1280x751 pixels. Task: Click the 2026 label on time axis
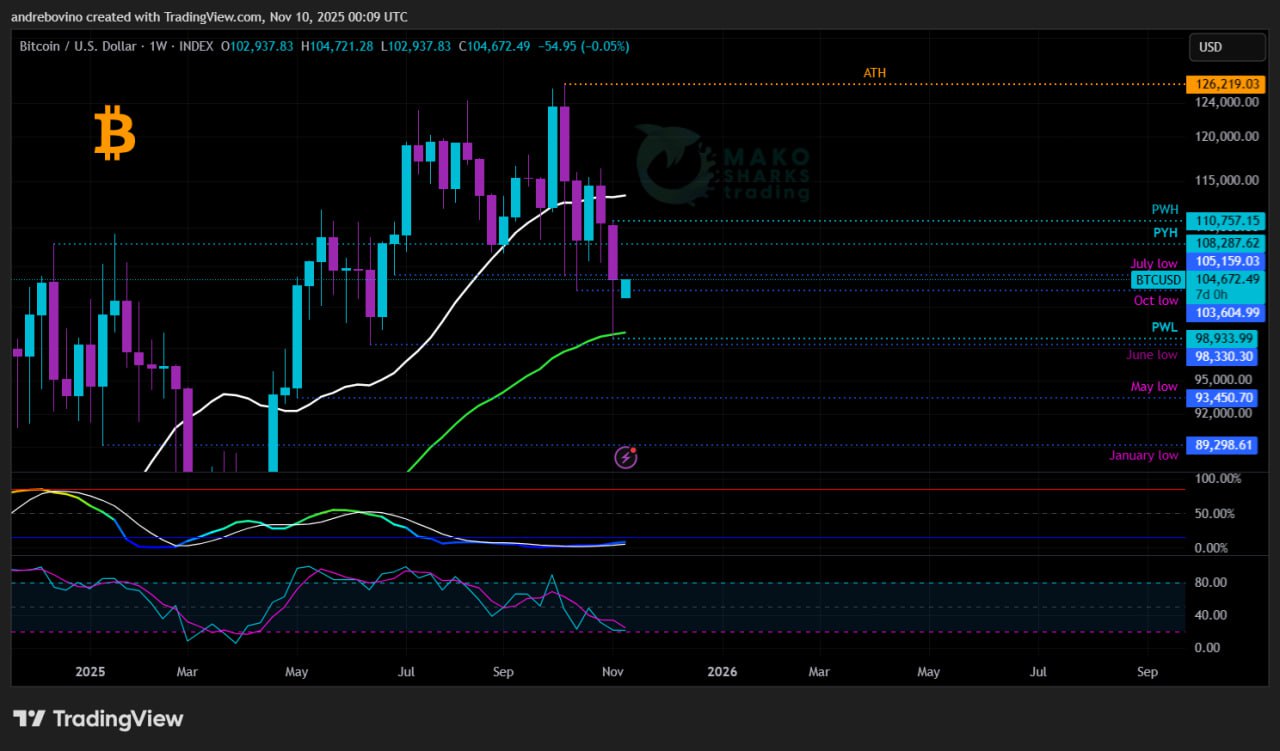click(x=720, y=672)
